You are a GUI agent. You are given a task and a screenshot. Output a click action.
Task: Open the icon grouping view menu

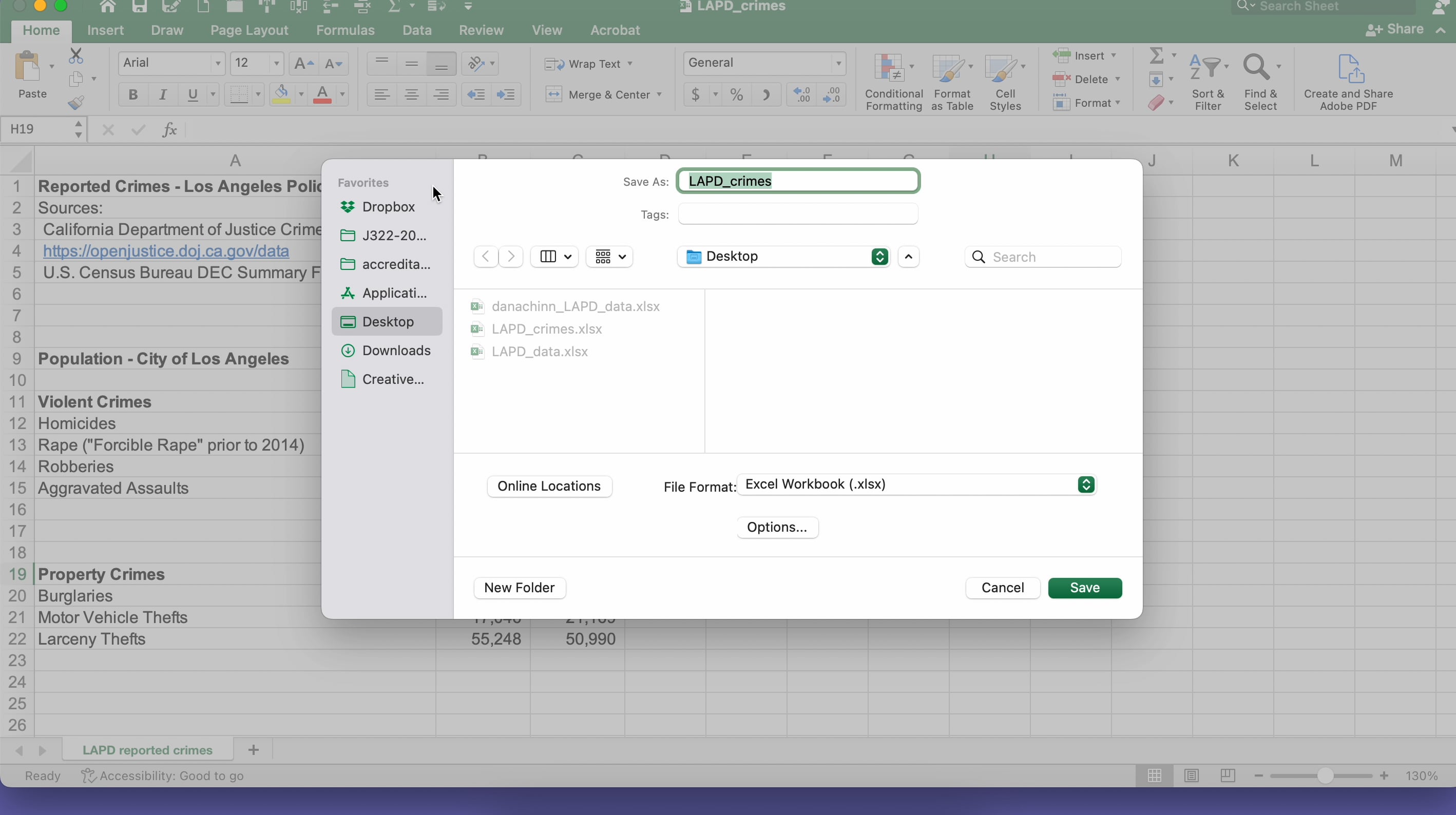pyautogui.click(x=609, y=257)
